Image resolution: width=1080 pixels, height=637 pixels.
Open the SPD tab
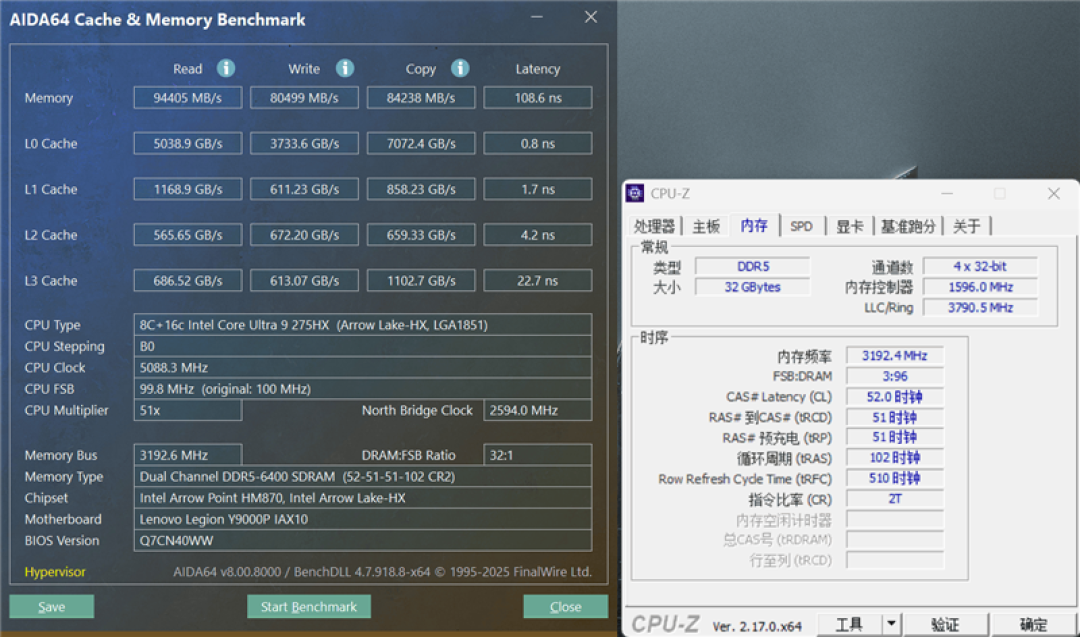click(x=801, y=227)
